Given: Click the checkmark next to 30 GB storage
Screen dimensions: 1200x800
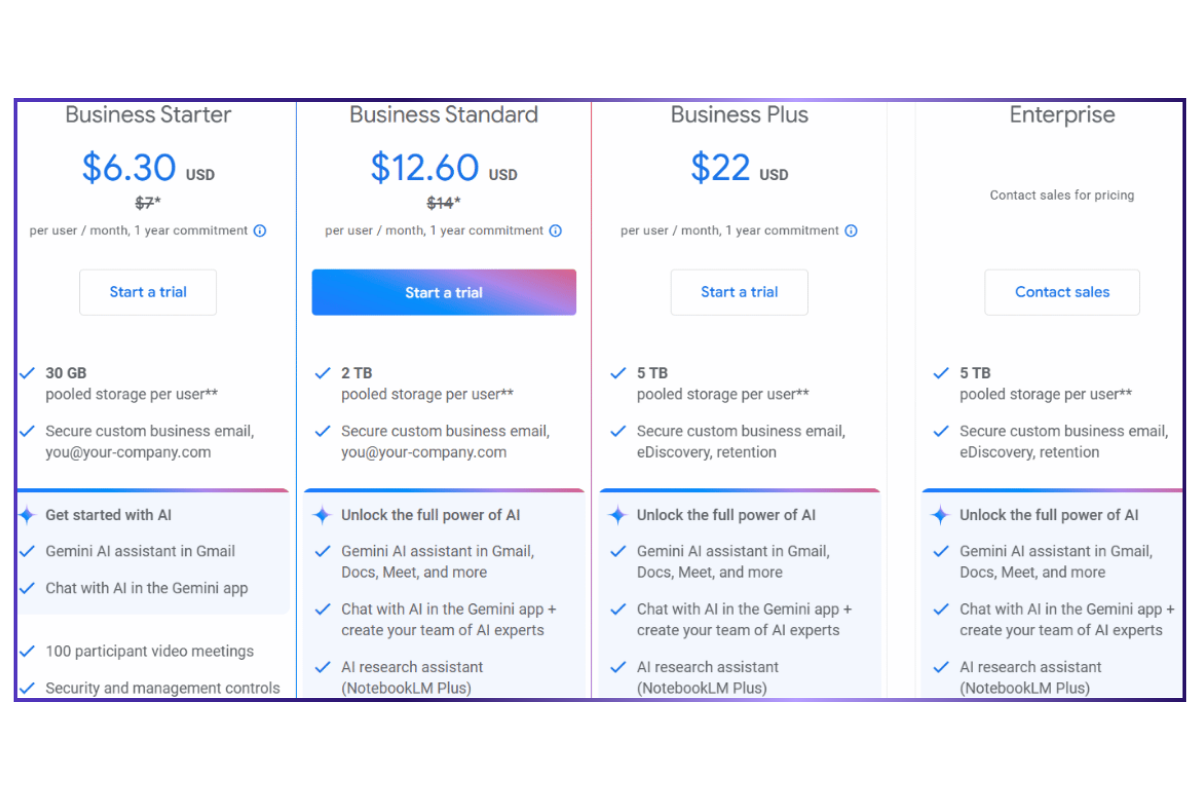Looking at the screenshot, I should coord(28,373).
